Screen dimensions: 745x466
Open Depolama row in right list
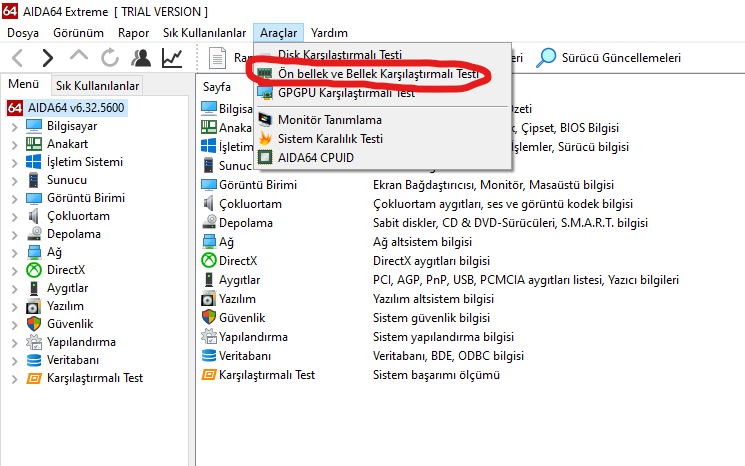pos(246,223)
